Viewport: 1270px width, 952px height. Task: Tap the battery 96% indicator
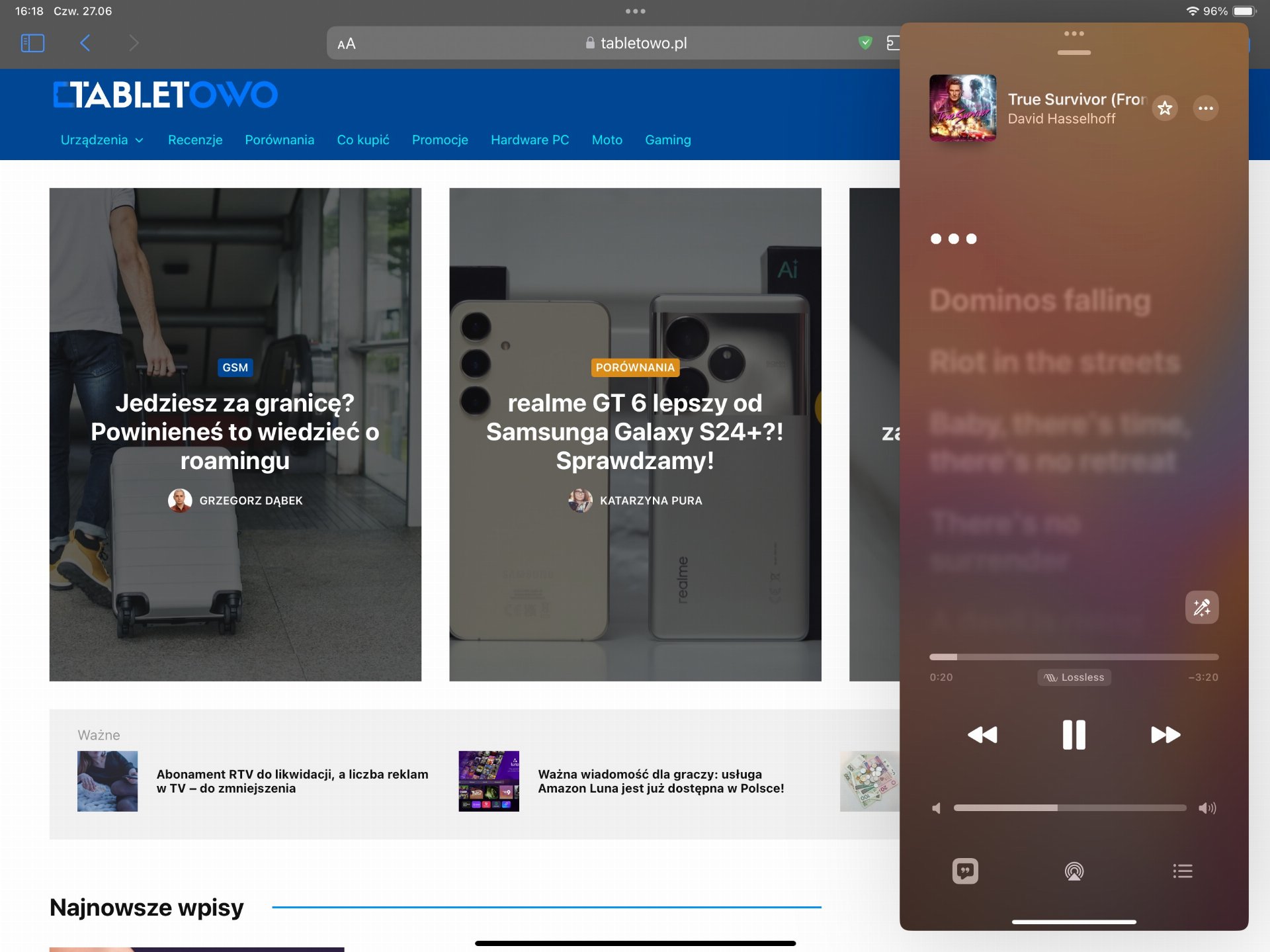coord(1229,11)
